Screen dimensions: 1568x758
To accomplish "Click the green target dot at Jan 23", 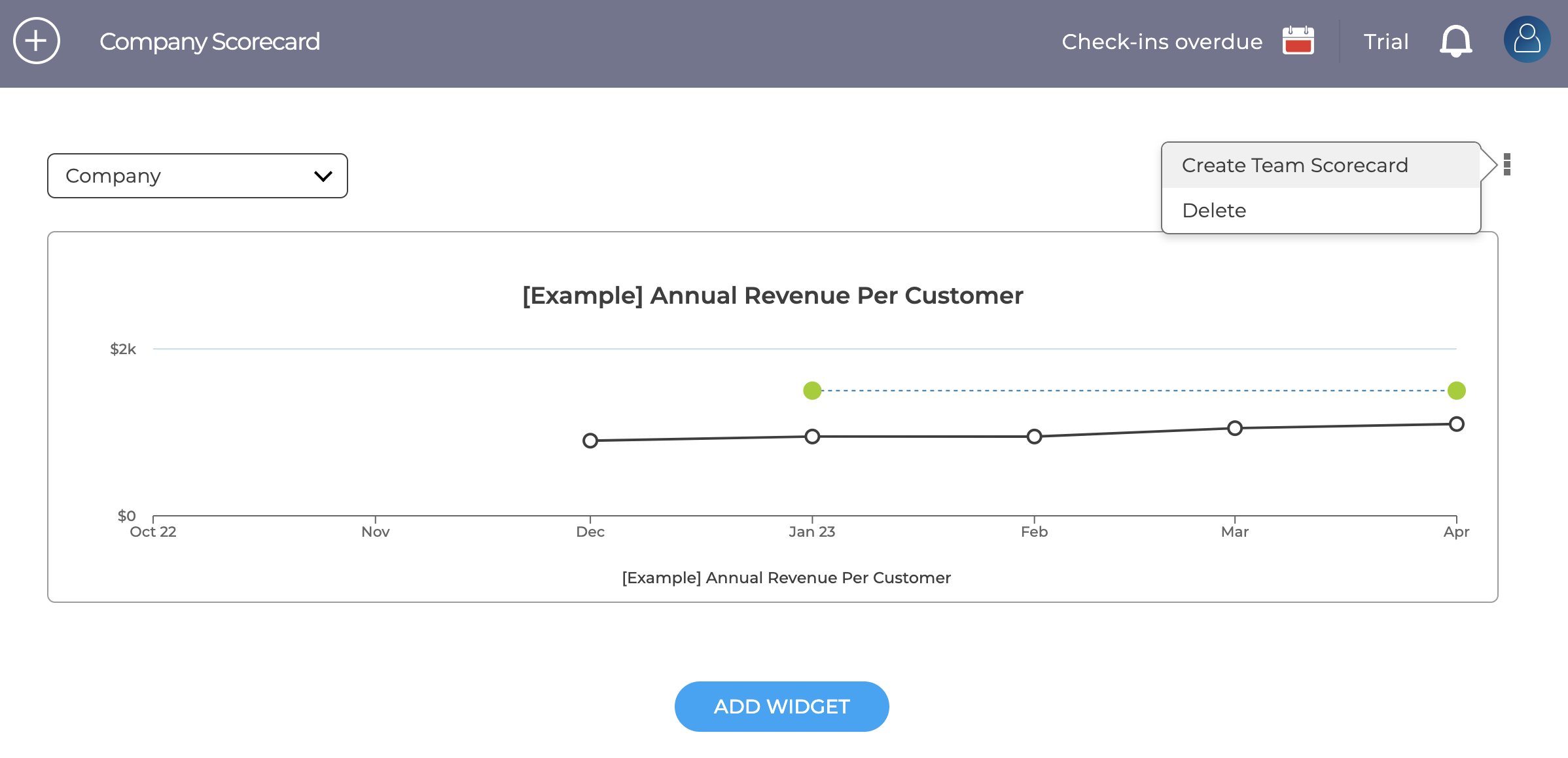I will pos(812,391).
